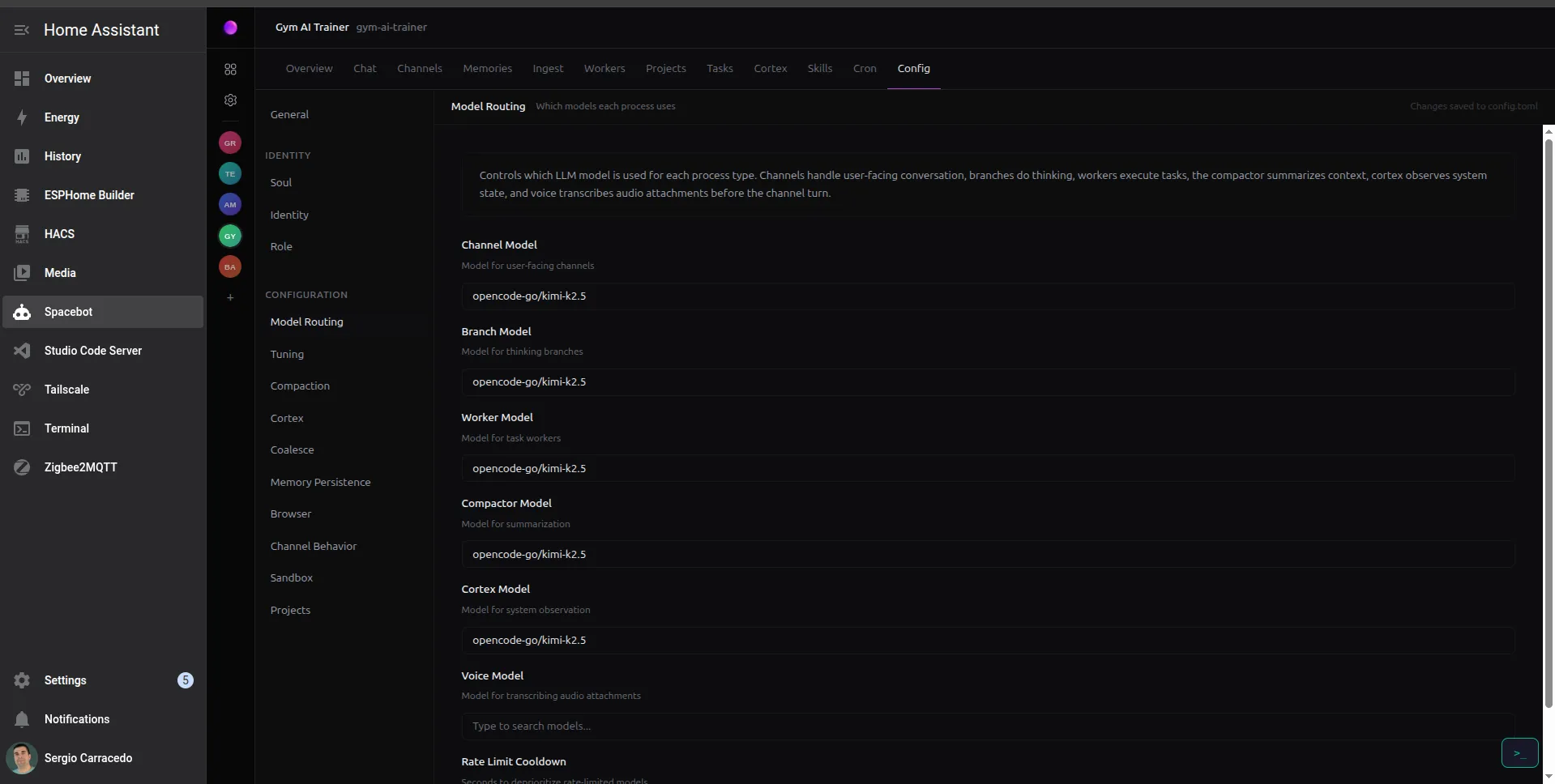Open the Cortex Model selector
The image size is (1555, 784).
pos(987,641)
